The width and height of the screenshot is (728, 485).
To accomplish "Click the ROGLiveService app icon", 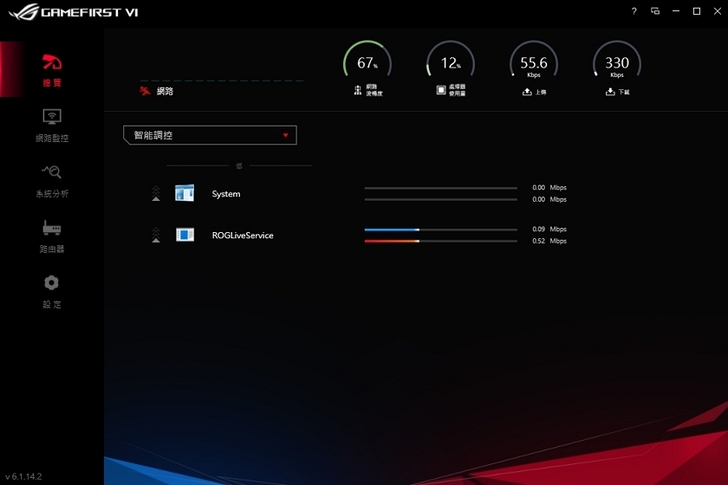I will pyautogui.click(x=184, y=235).
